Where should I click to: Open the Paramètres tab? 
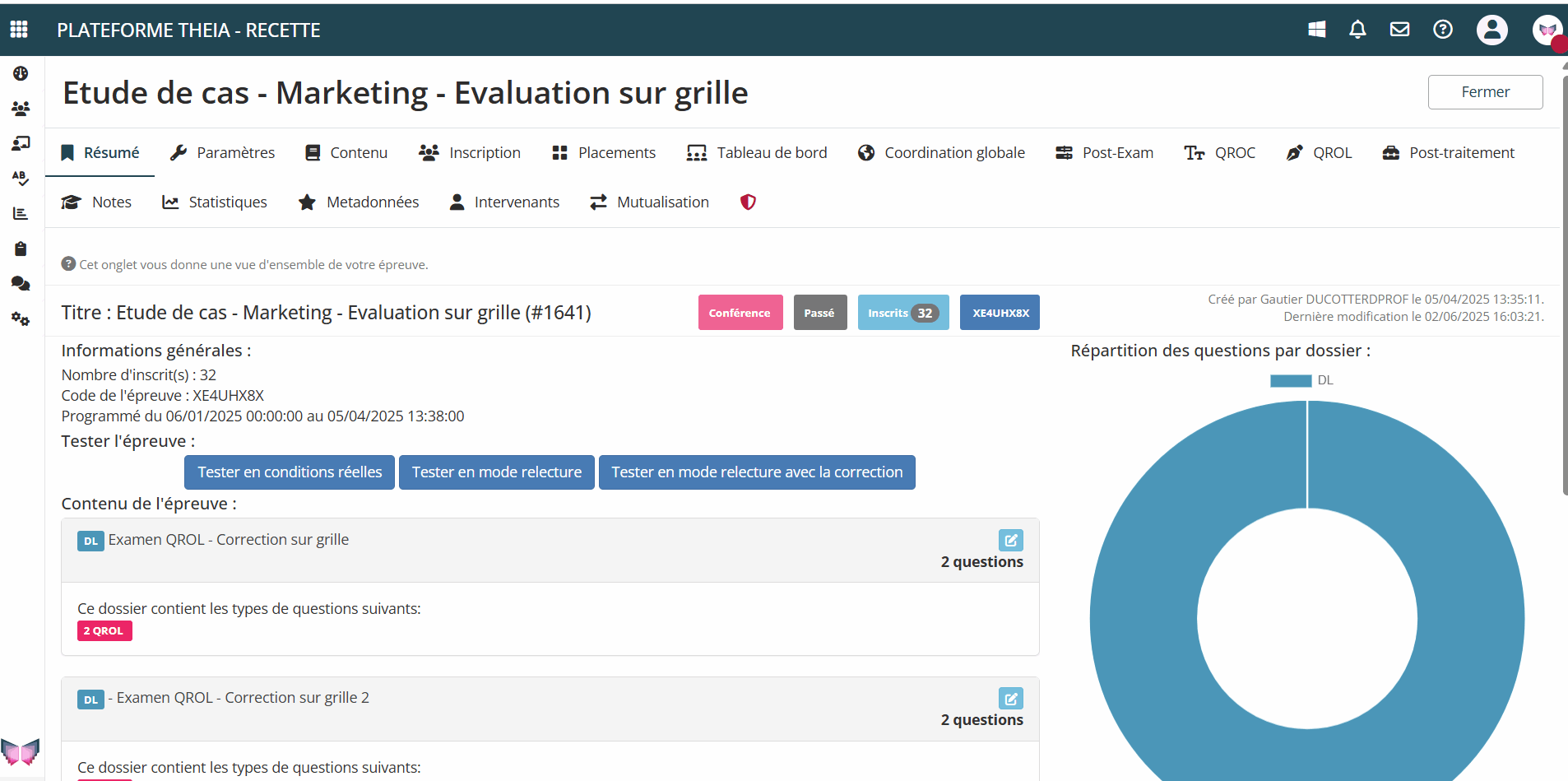[x=222, y=152]
